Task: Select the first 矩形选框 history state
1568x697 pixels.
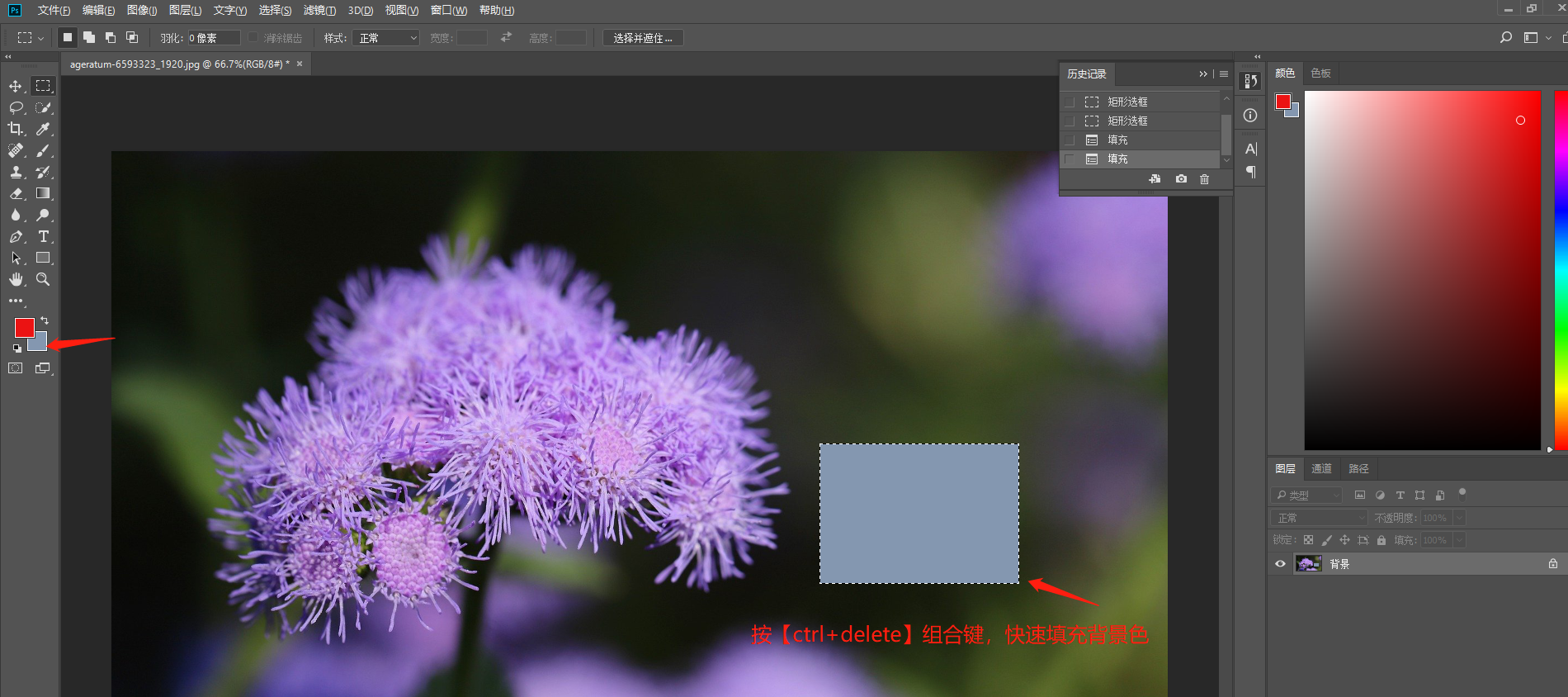Action: point(1127,102)
